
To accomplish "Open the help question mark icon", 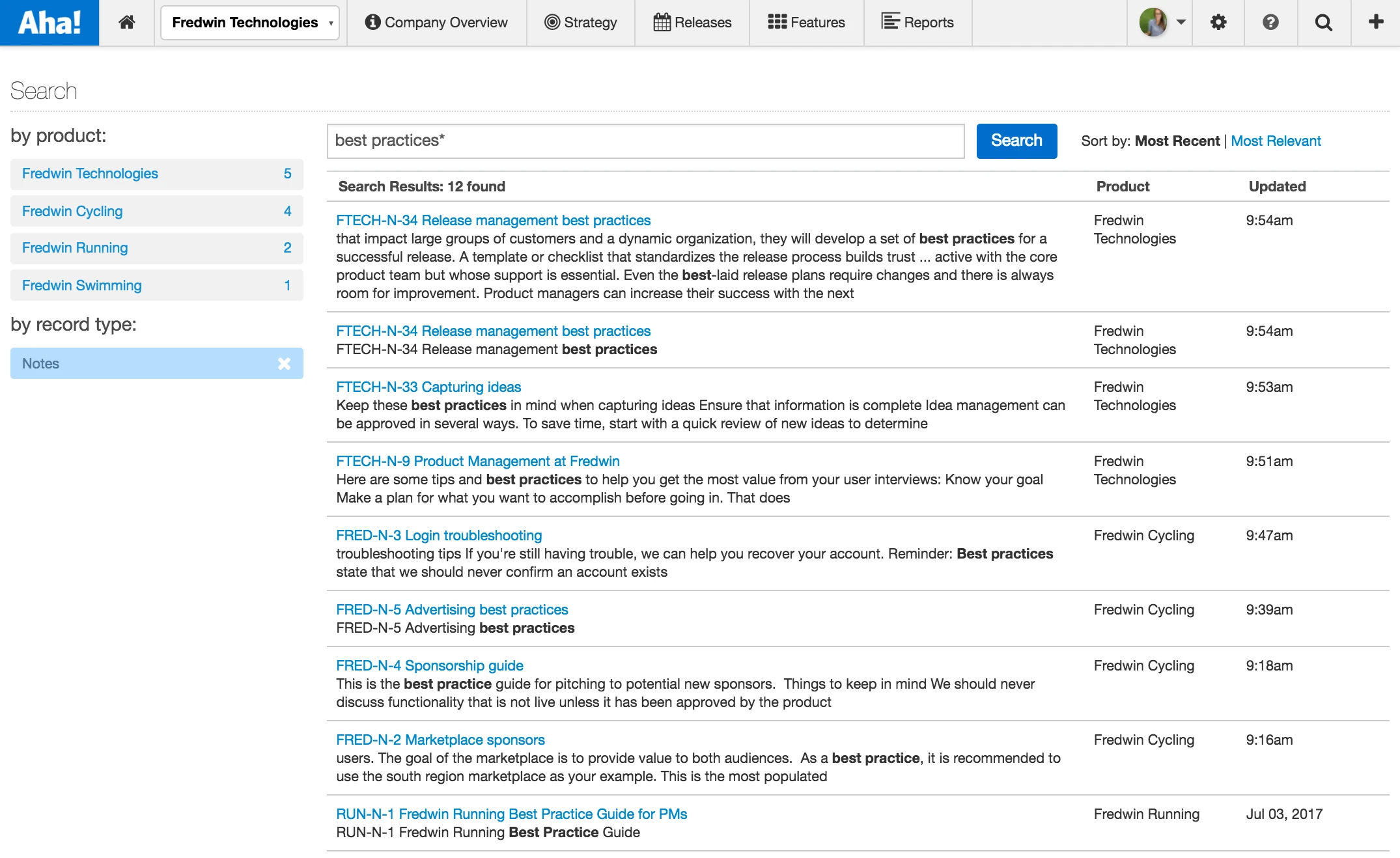I will (1270, 23).
